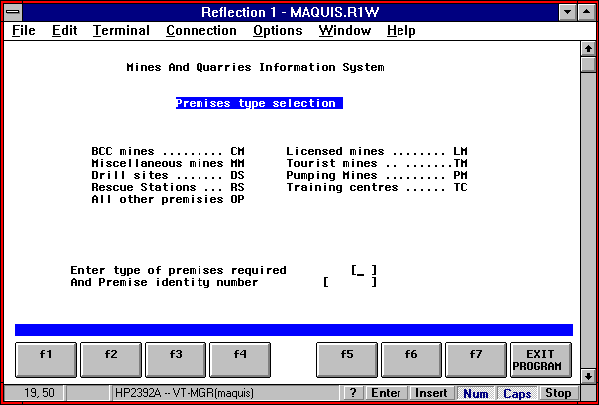Expand the Options menu
599x405 pixels.
click(278, 31)
